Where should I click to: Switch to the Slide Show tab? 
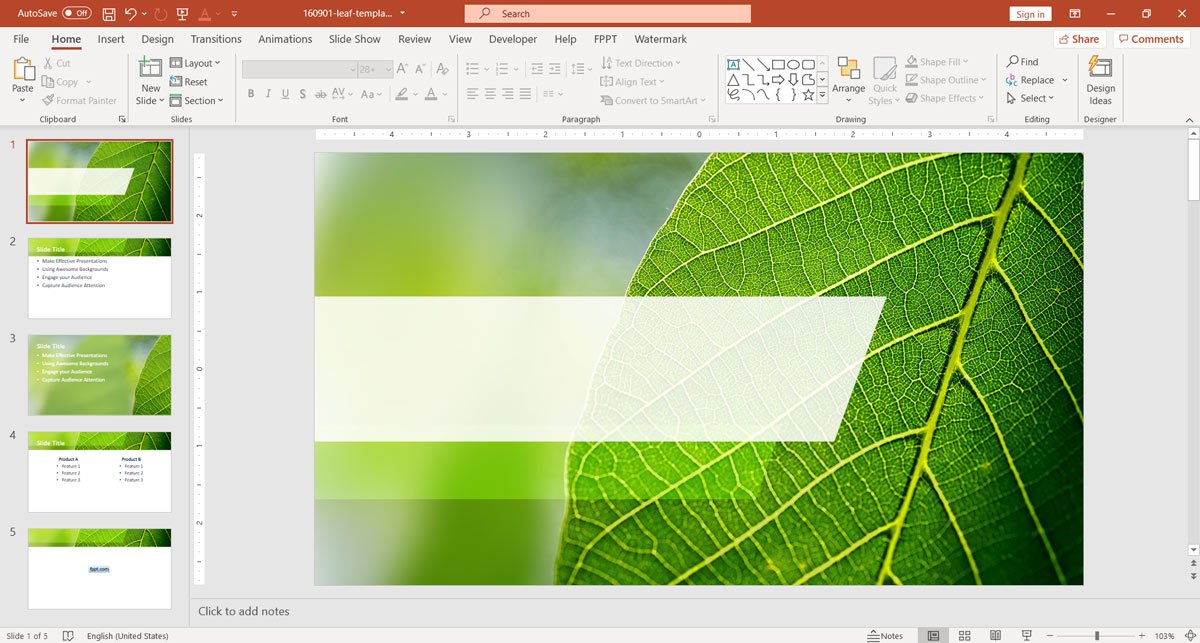click(x=354, y=39)
